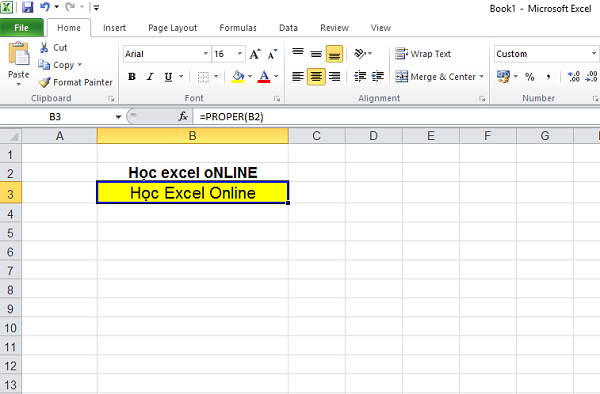
Task: Open the Page Layout tab
Action: point(173,28)
